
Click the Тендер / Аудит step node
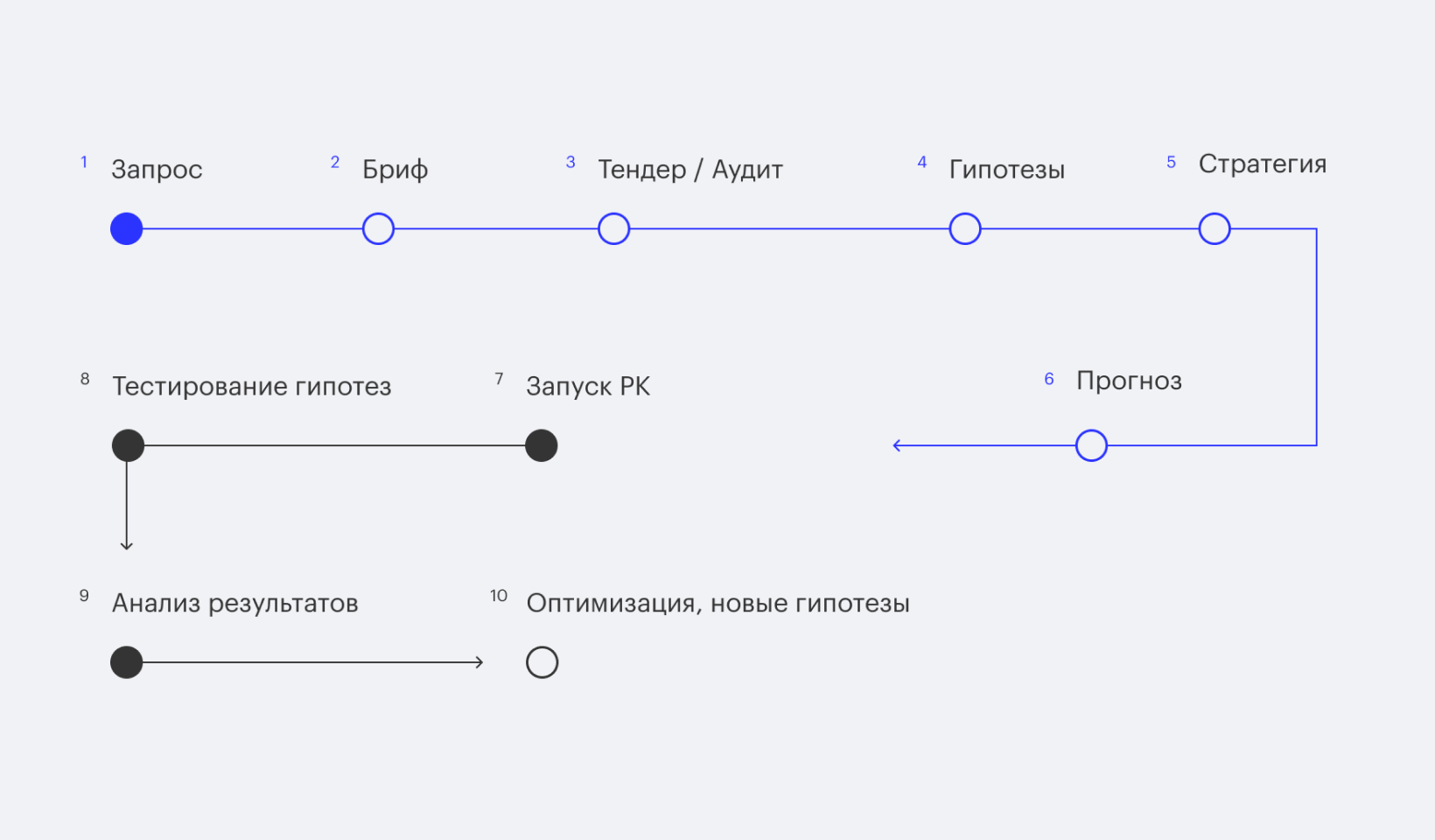[613, 229]
